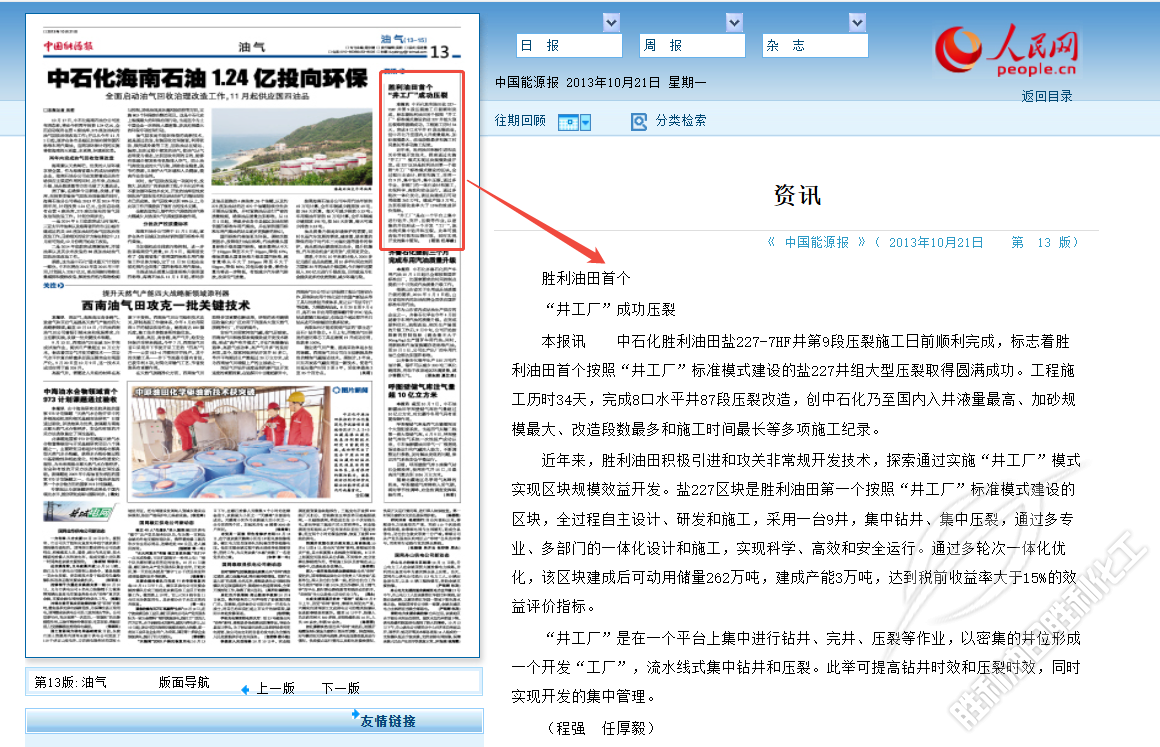This screenshot has height=747, width=1160.
Task: Click the 中国能源报 2013年10月21日 星期一 date line
Action: (x=601, y=83)
